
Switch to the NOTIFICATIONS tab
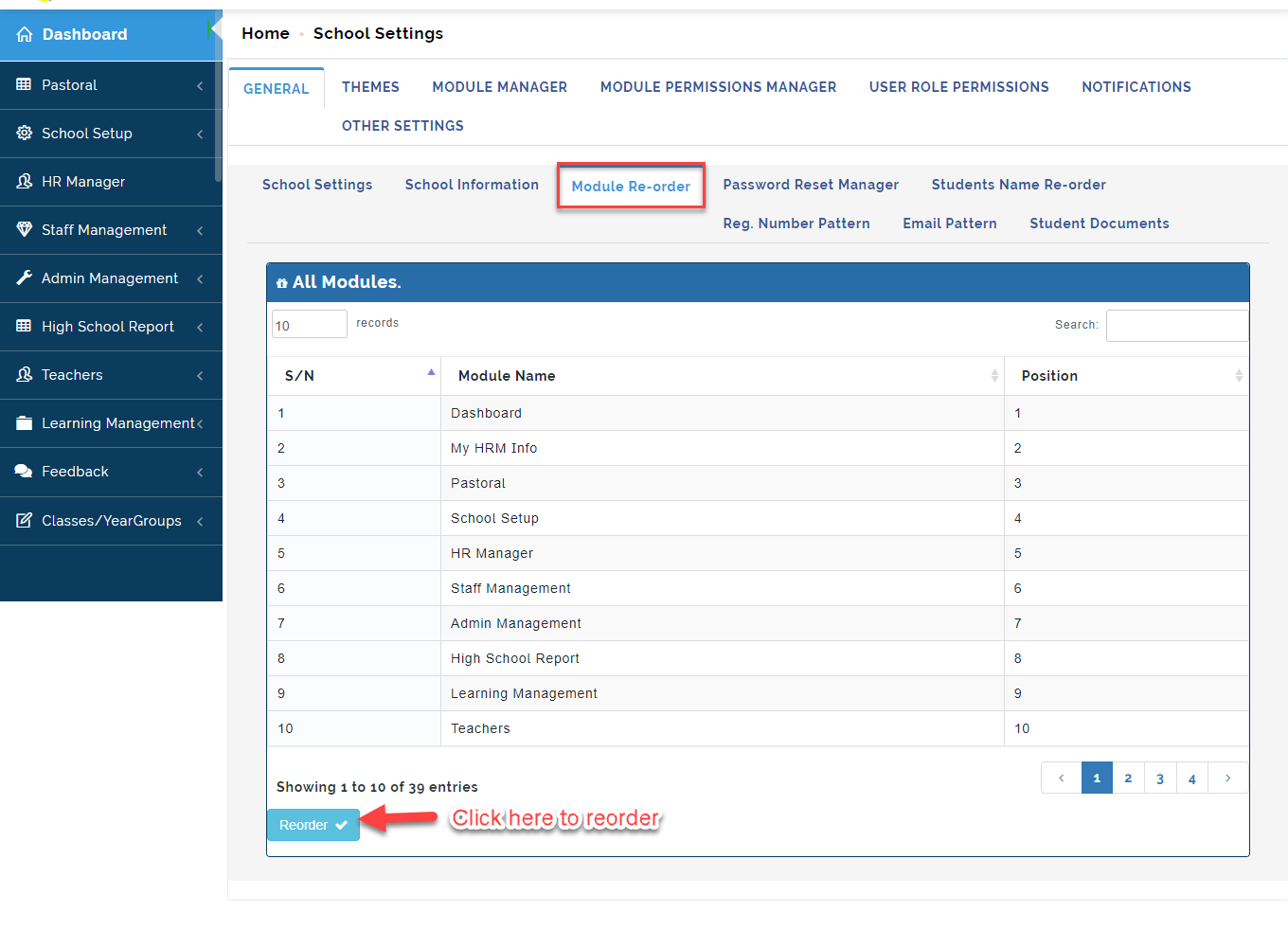1136,87
